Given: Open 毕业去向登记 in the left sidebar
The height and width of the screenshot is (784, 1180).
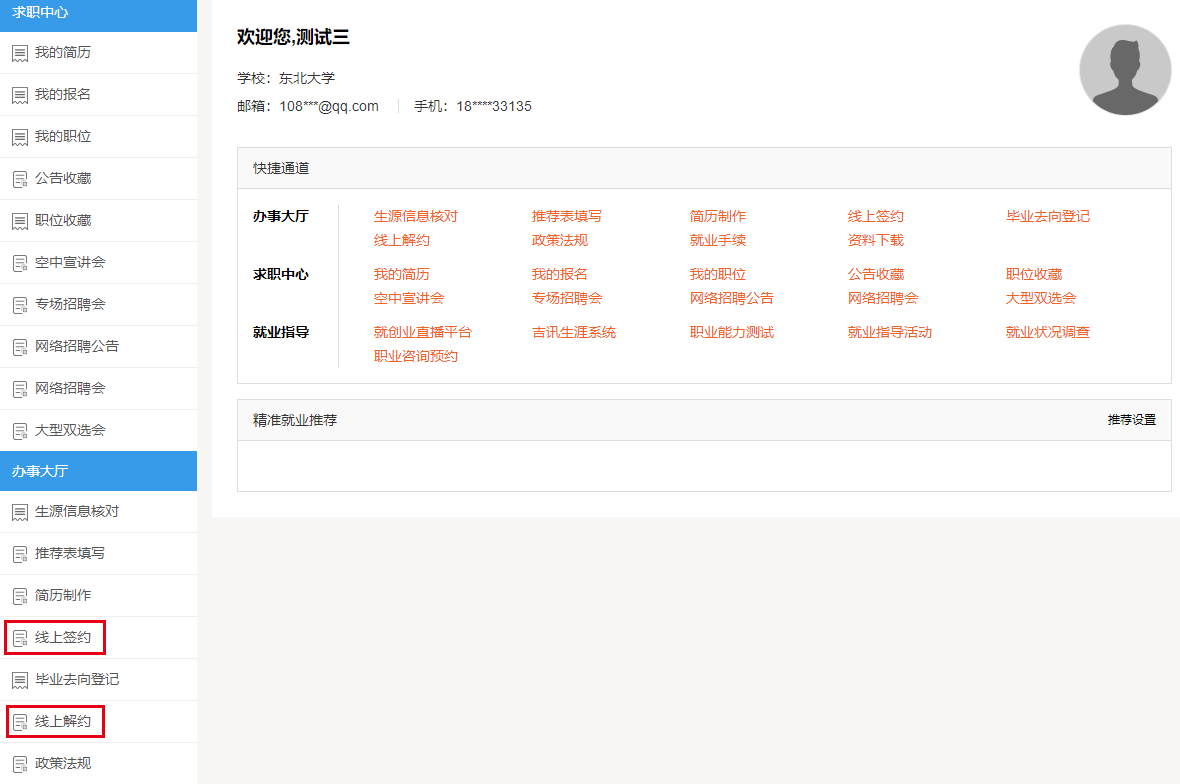Looking at the screenshot, I should (x=77, y=679).
